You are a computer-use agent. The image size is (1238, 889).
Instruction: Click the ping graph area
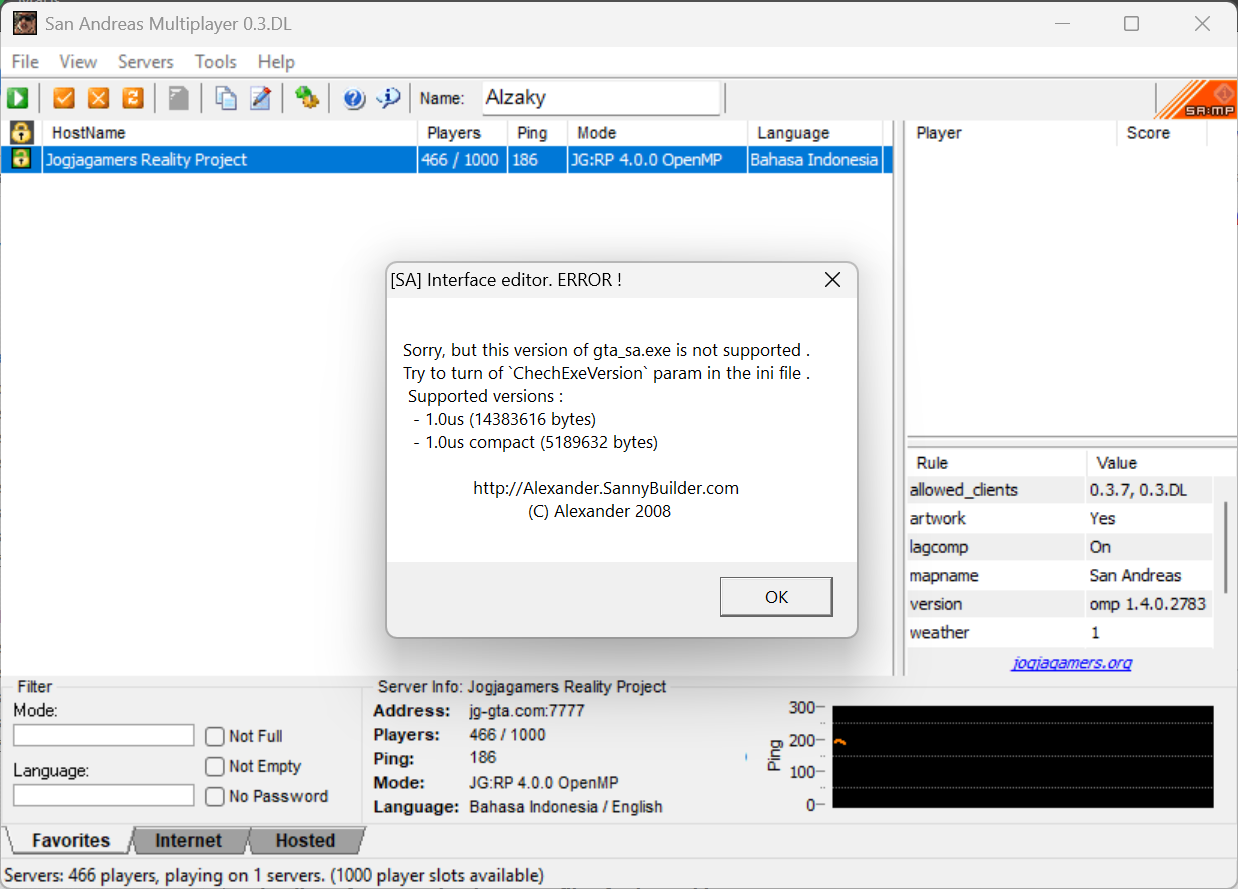(1022, 757)
